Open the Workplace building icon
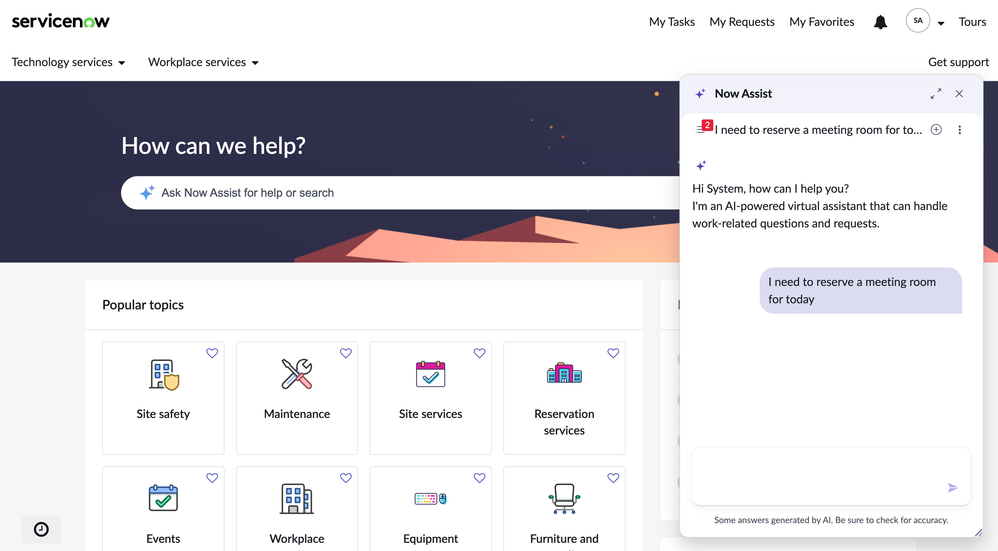 pos(297,498)
